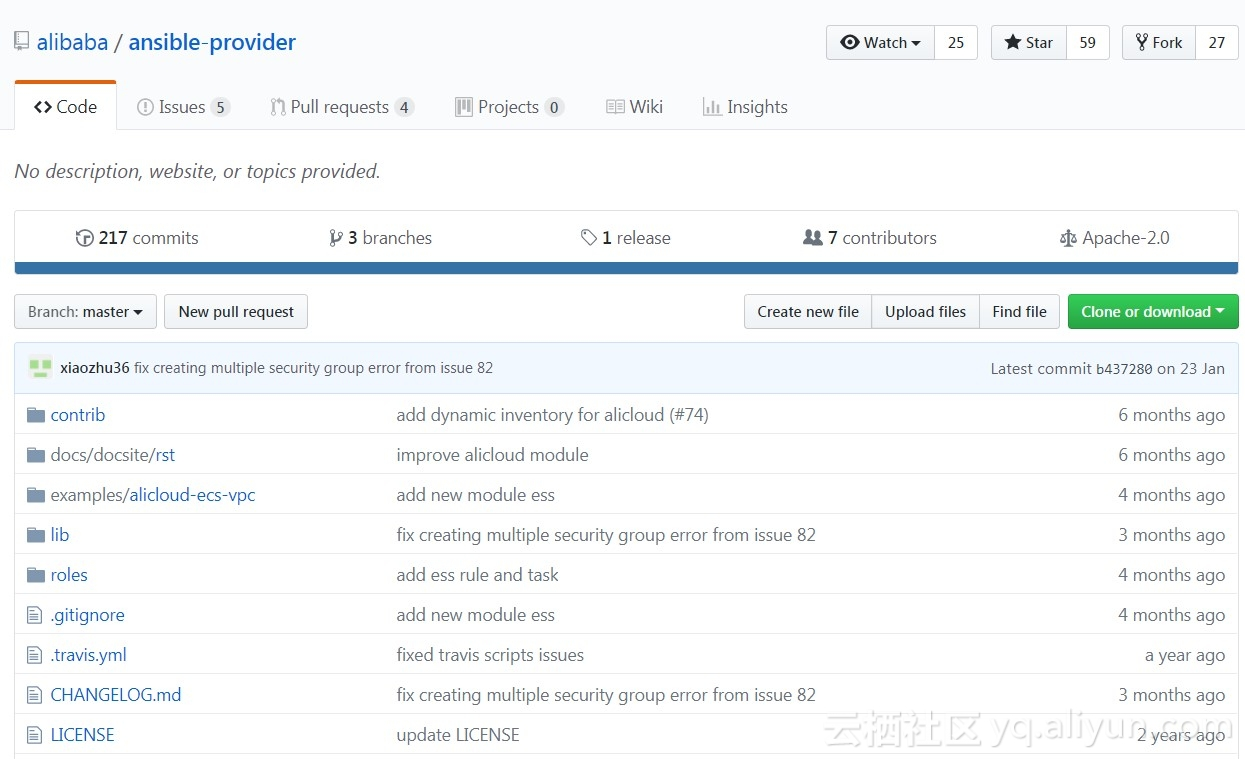Click the xiaozhu36 author name
Screen dimensions: 1245x759
pyautogui.click(x=95, y=368)
